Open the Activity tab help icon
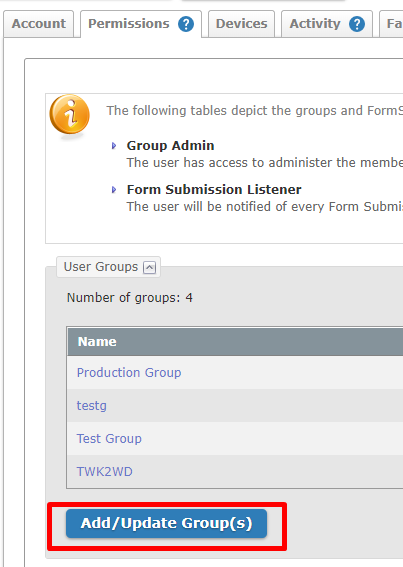The image size is (403, 567). 357,24
